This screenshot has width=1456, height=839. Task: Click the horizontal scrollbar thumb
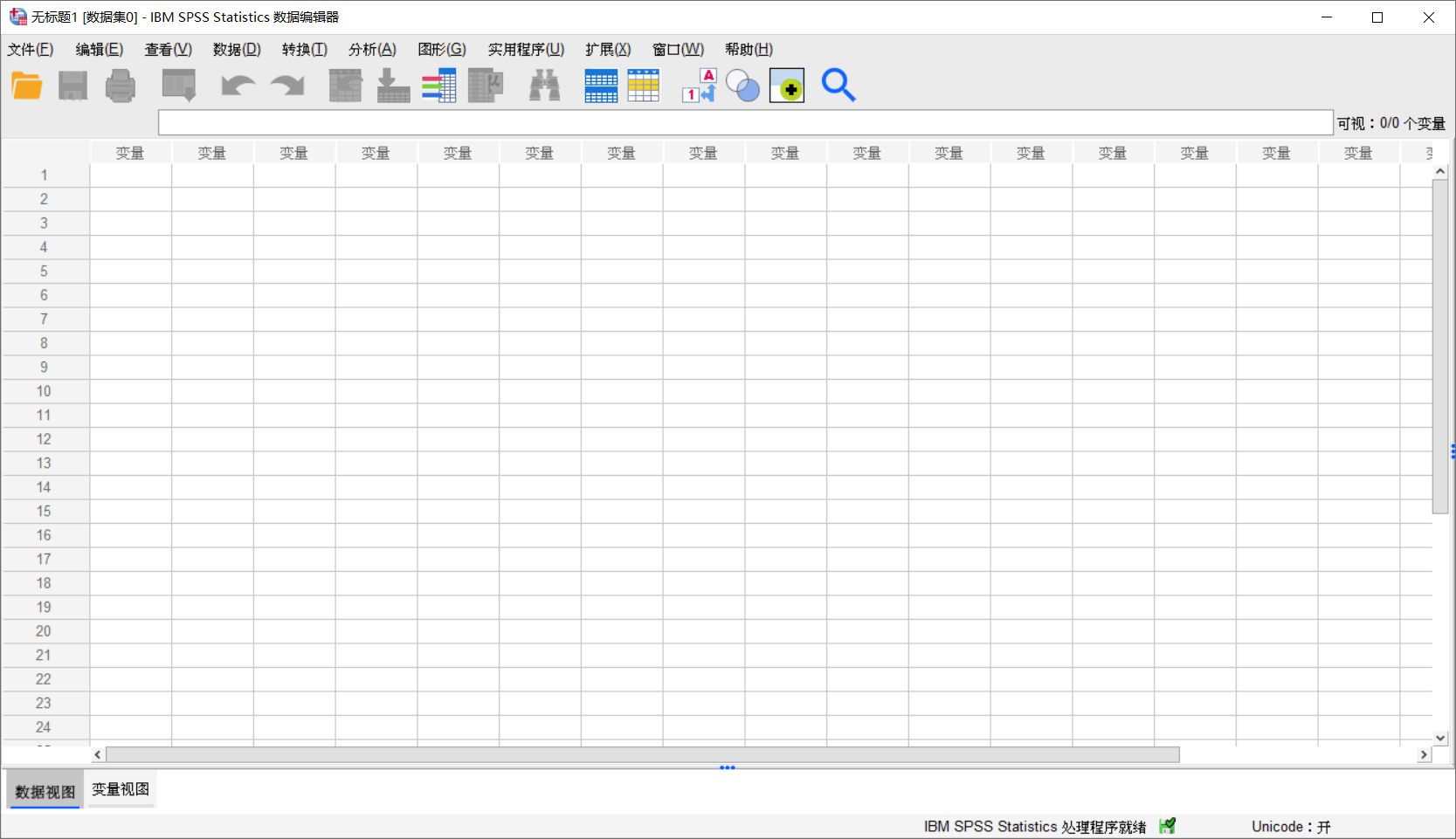click(643, 754)
